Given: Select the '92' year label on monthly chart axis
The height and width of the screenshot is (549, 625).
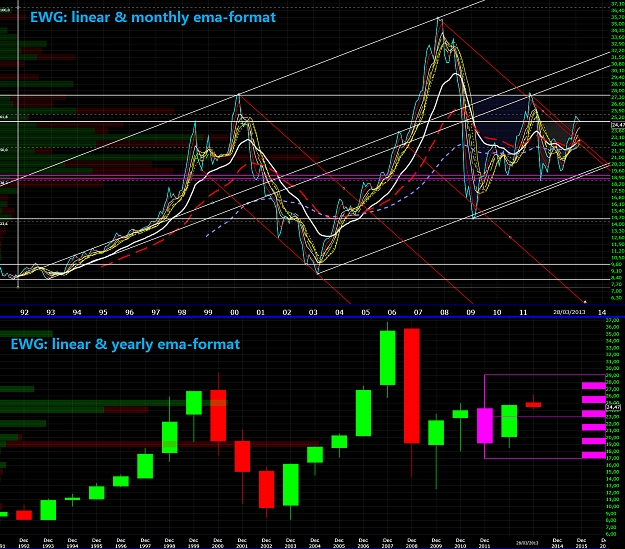Looking at the screenshot, I should 24,312.
